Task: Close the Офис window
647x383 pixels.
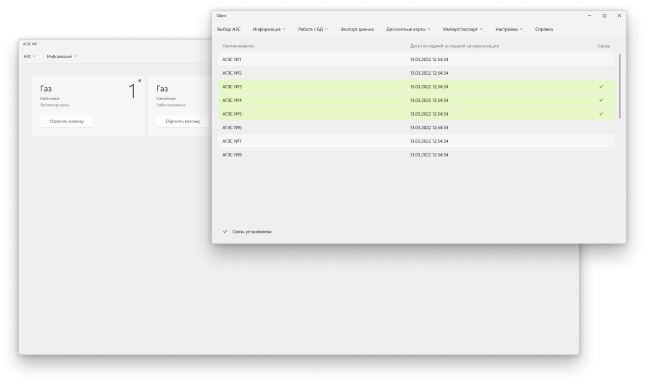Action: tap(619, 16)
